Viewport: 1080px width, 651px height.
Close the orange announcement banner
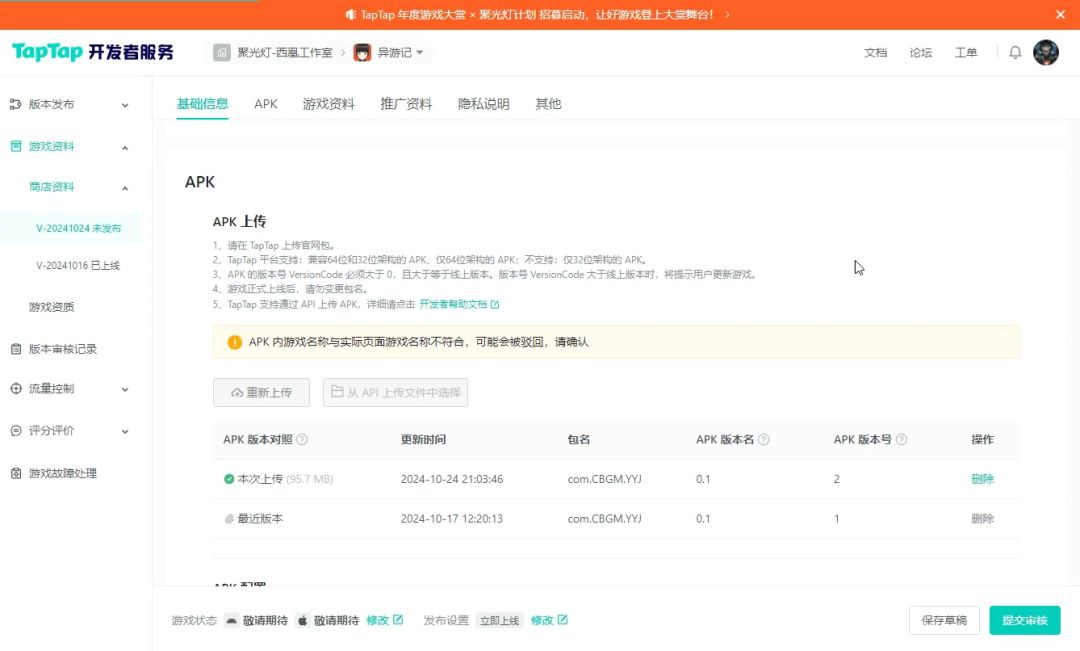[1061, 14]
